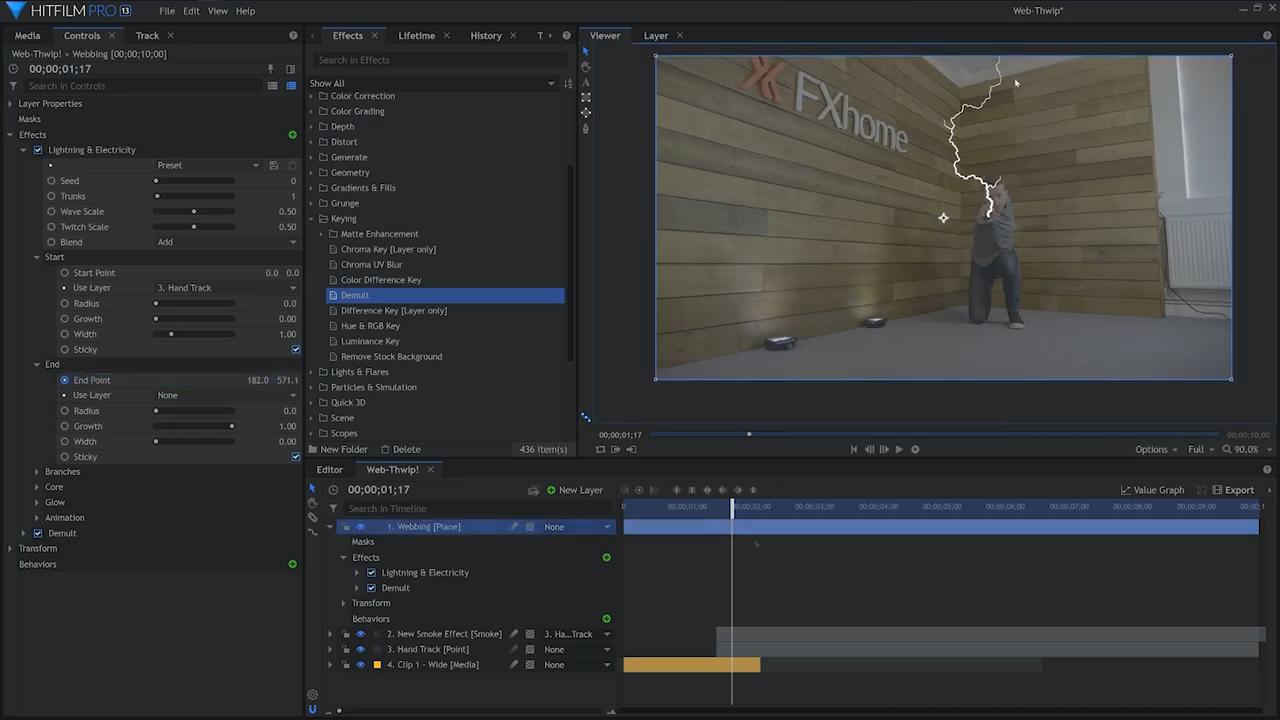Click the Export button
The image size is (1280, 720).
click(1233, 490)
